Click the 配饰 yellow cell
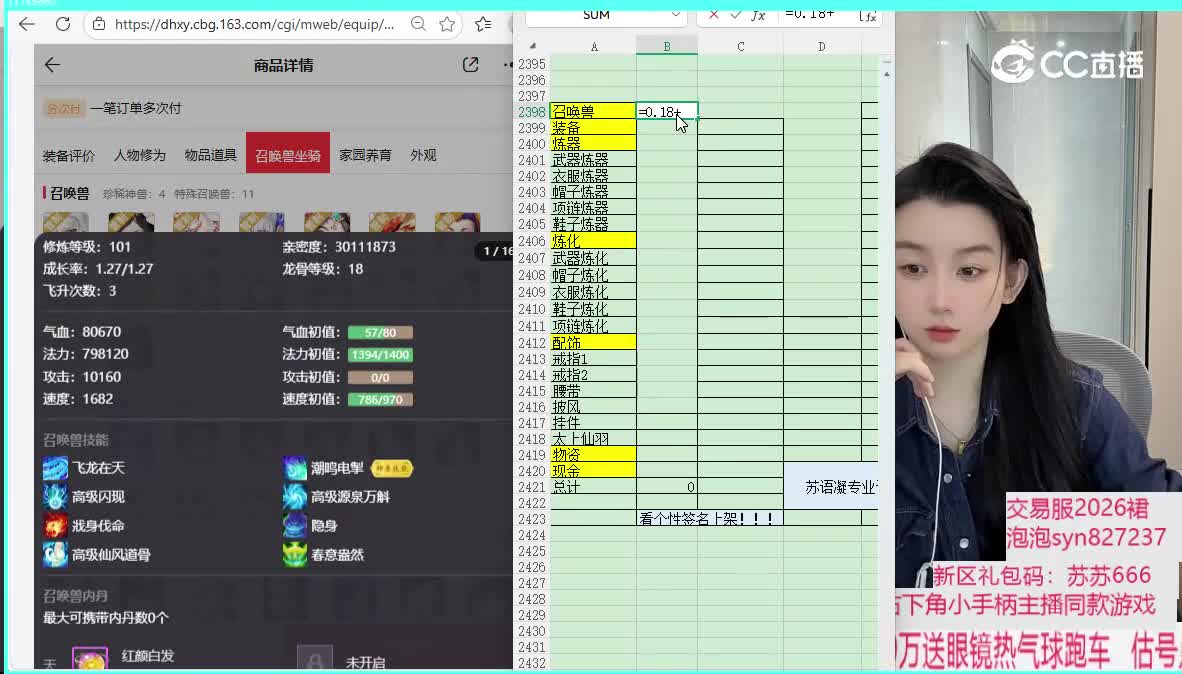Viewport: 1182px width, 674px height. tap(593, 342)
